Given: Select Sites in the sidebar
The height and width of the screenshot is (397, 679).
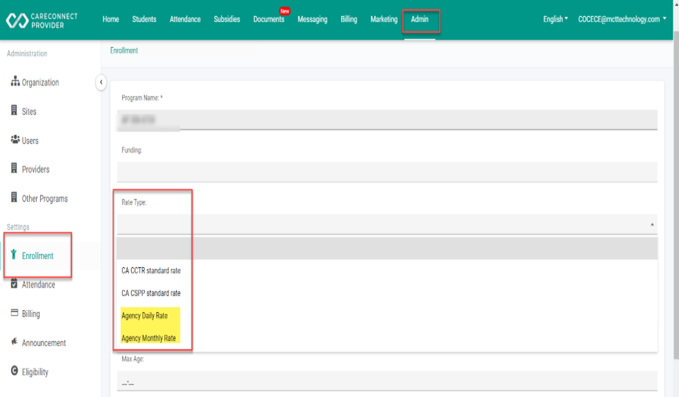Looking at the screenshot, I should coord(29,111).
